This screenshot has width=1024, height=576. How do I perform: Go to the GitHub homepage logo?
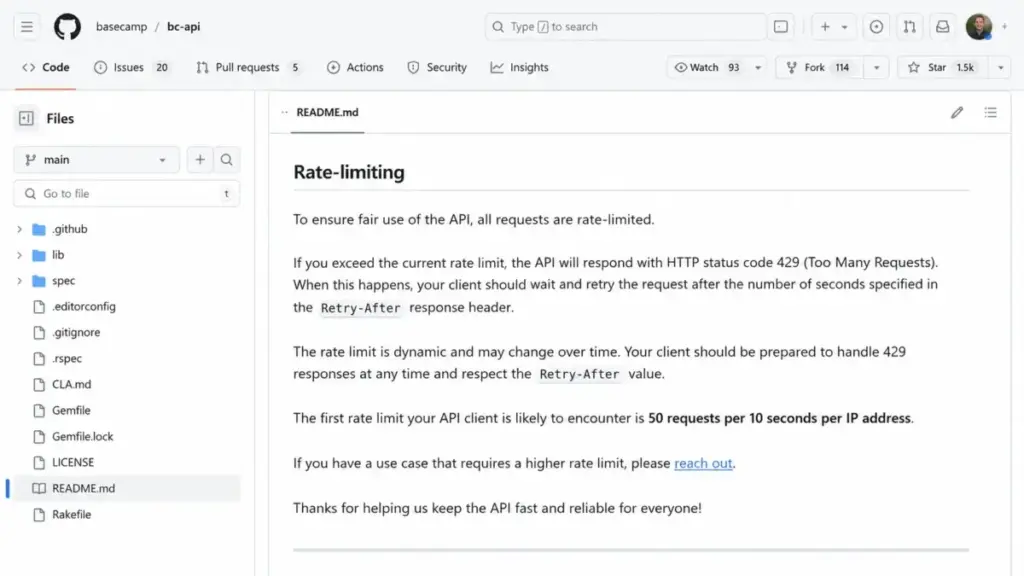coord(67,27)
